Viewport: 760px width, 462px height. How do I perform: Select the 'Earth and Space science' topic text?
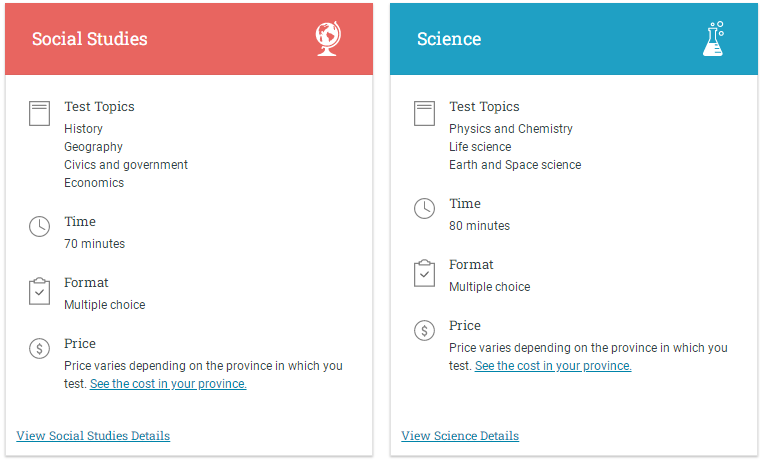point(515,165)
